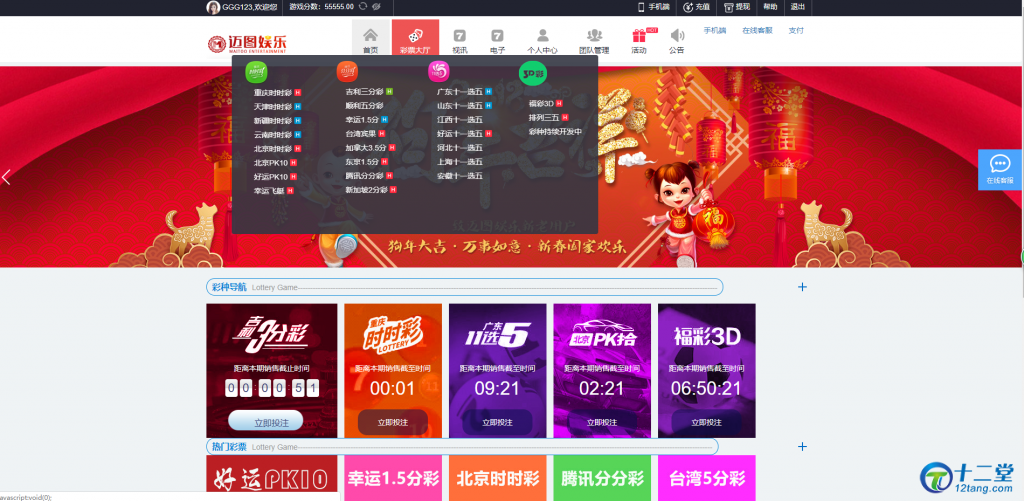Open the 公告 speaker announcement tab
Image resolution: width=1024 pixels, height=501 pixels.
click(x=677, y=41)
